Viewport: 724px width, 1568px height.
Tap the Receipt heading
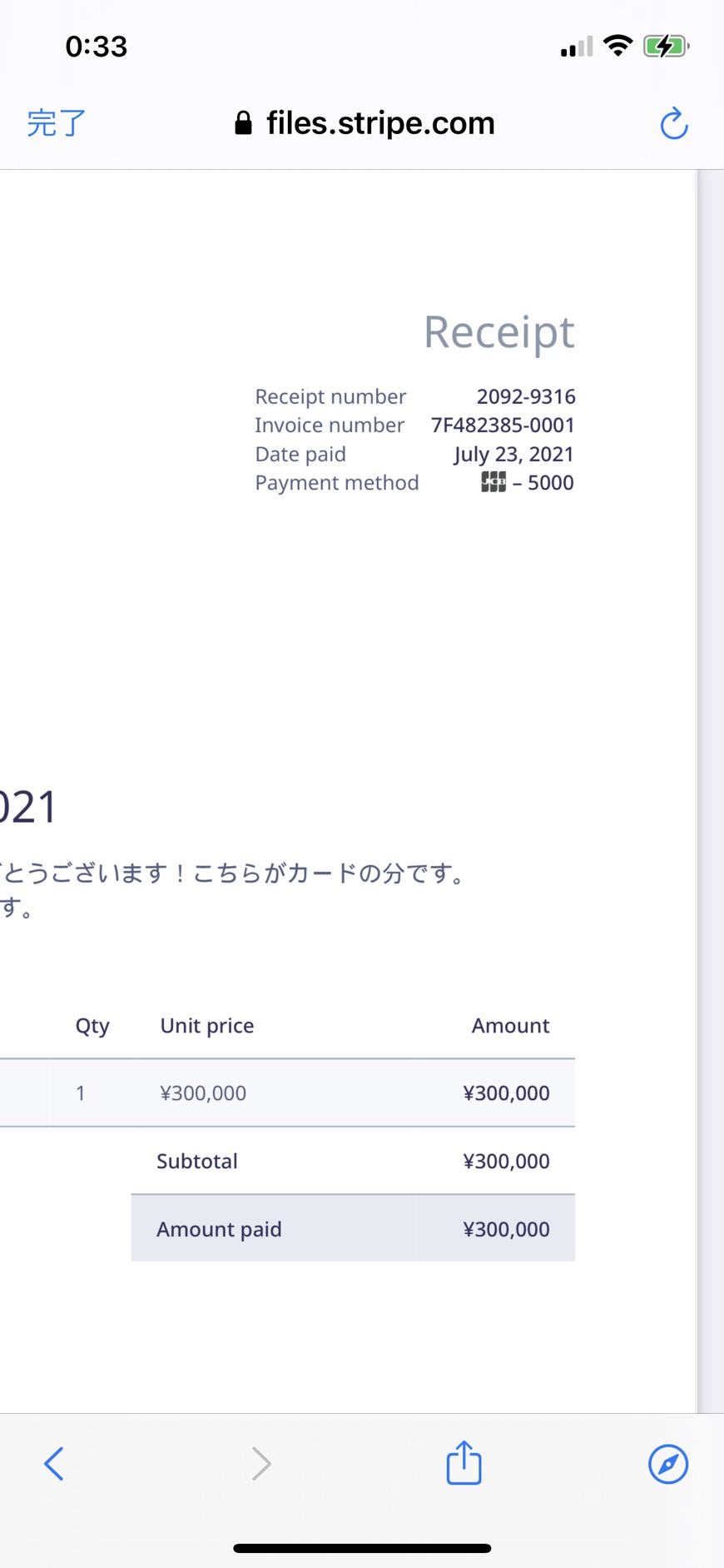499,332
